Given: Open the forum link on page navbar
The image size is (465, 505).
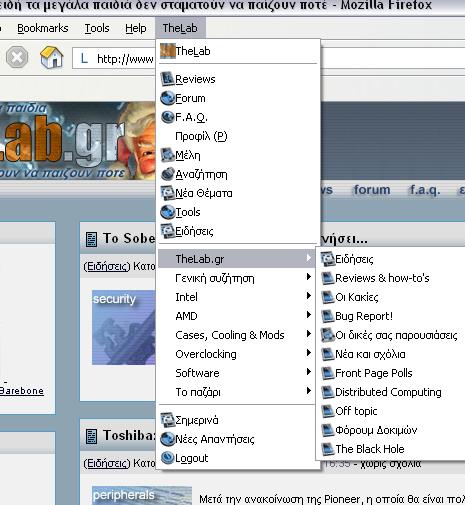Looking at the screenshot, I should click(372, 190).
